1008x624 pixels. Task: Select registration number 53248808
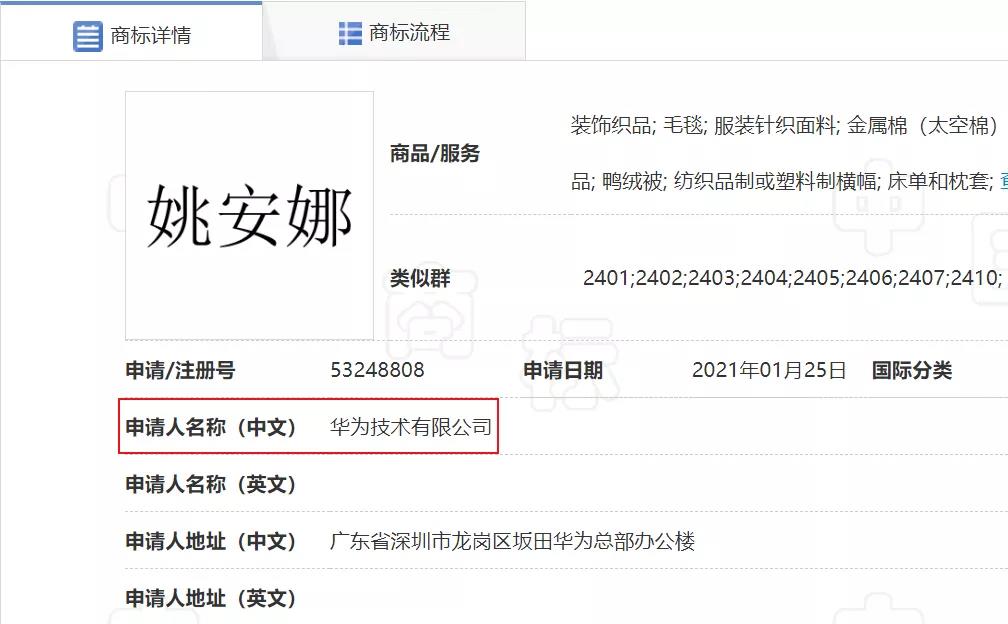click(x=377, y=370)
